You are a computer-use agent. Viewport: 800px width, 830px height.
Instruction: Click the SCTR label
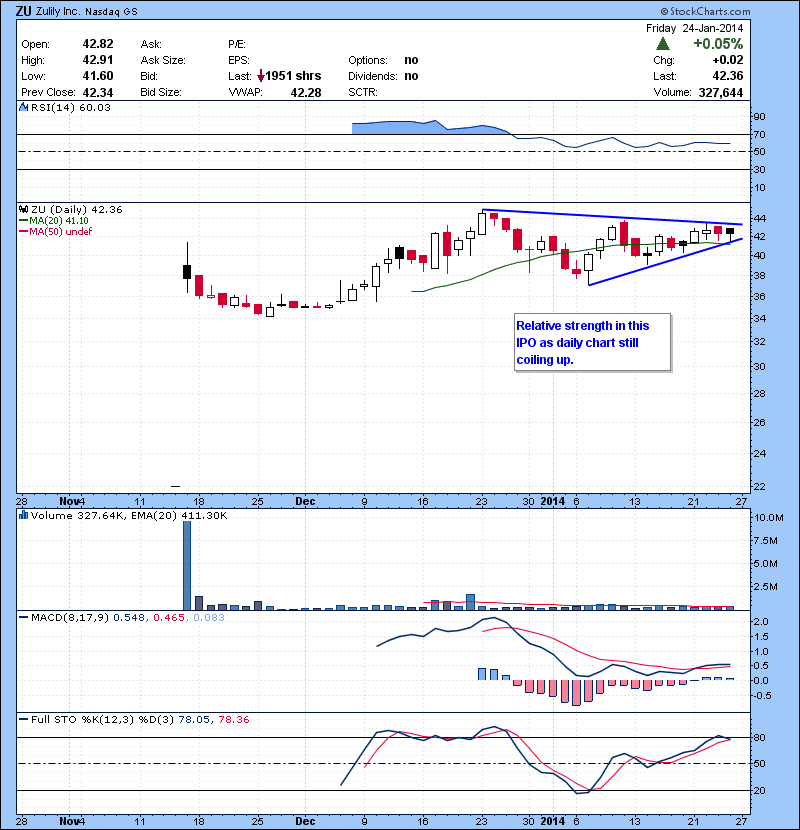363,92
